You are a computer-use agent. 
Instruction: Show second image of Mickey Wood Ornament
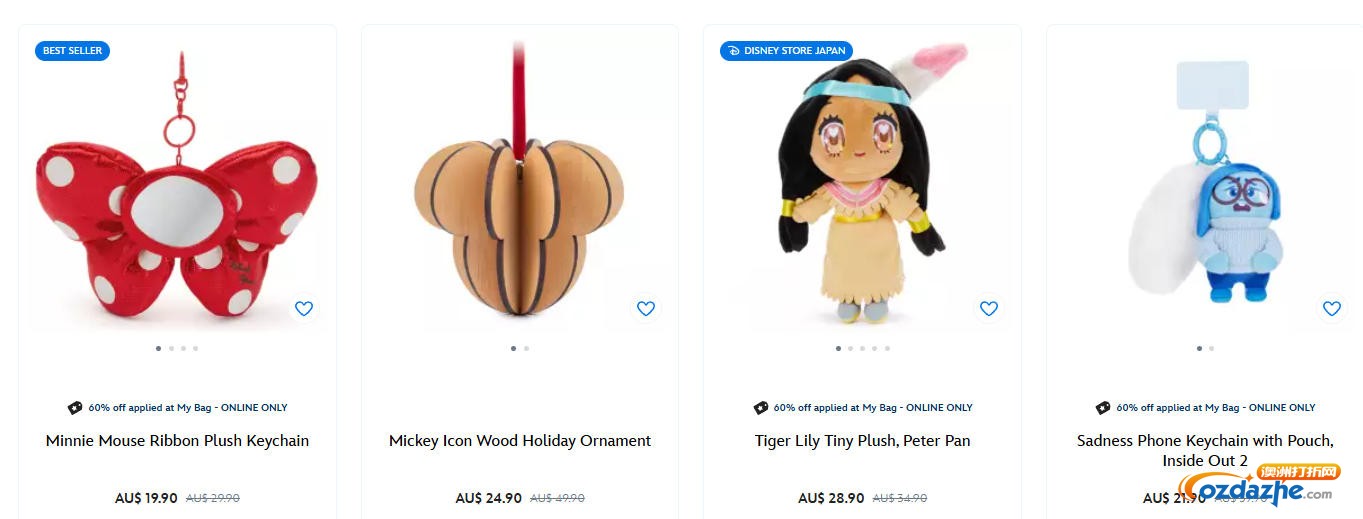(526, 349)
